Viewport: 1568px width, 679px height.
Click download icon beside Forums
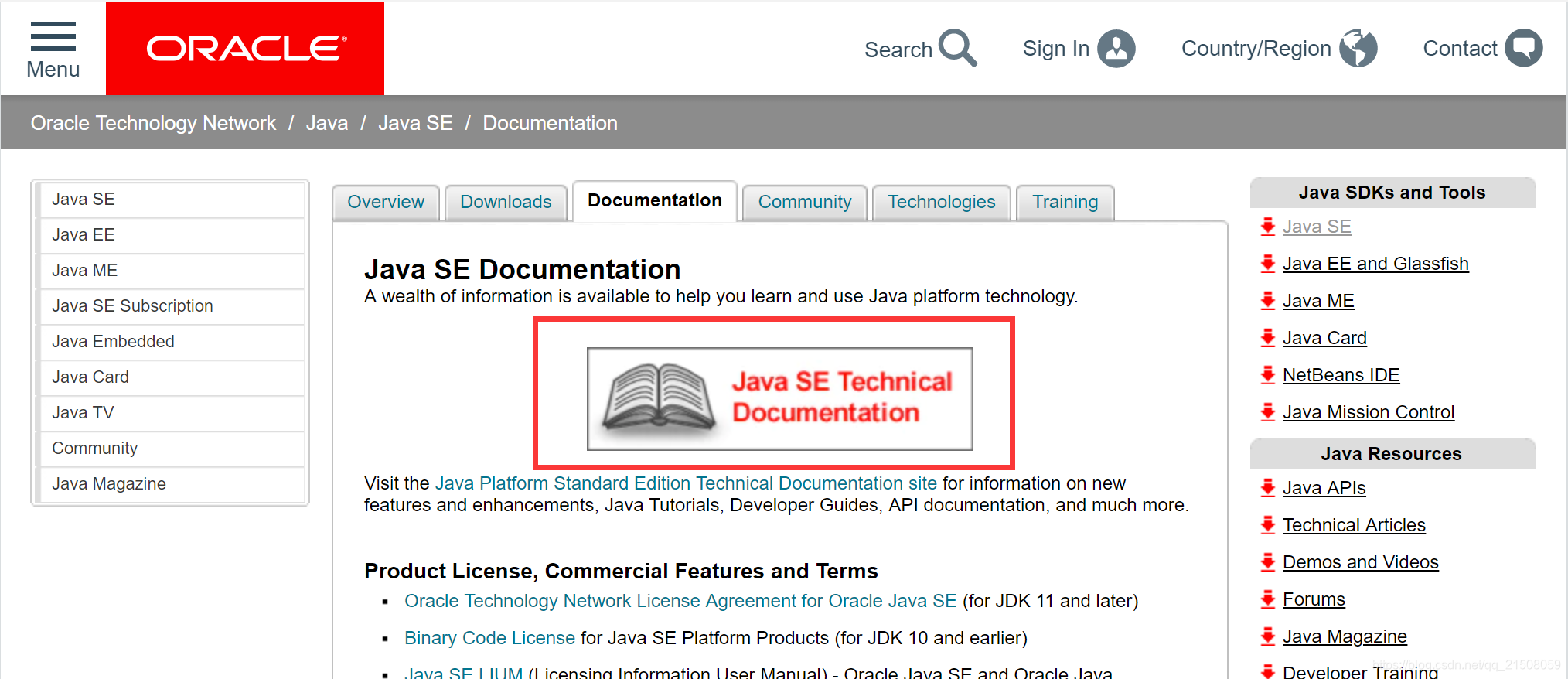click(1268, 599)
